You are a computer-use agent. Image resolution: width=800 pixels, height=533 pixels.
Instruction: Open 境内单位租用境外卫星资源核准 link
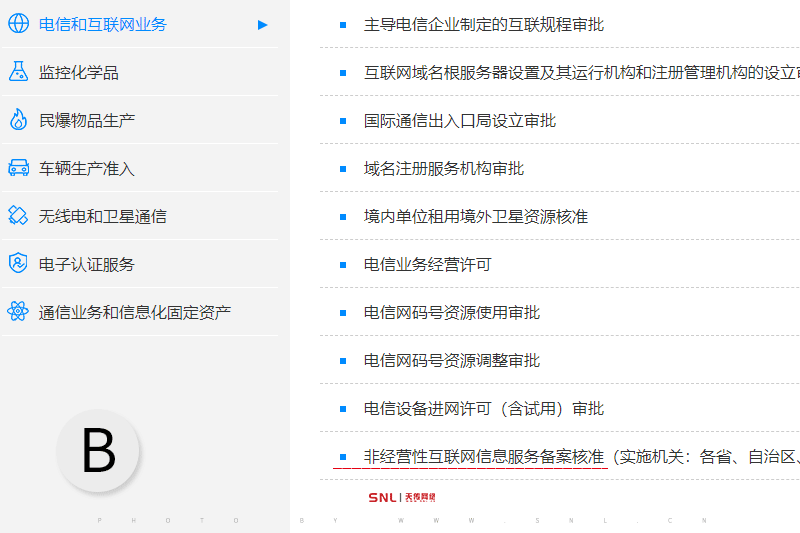(476, 216)
